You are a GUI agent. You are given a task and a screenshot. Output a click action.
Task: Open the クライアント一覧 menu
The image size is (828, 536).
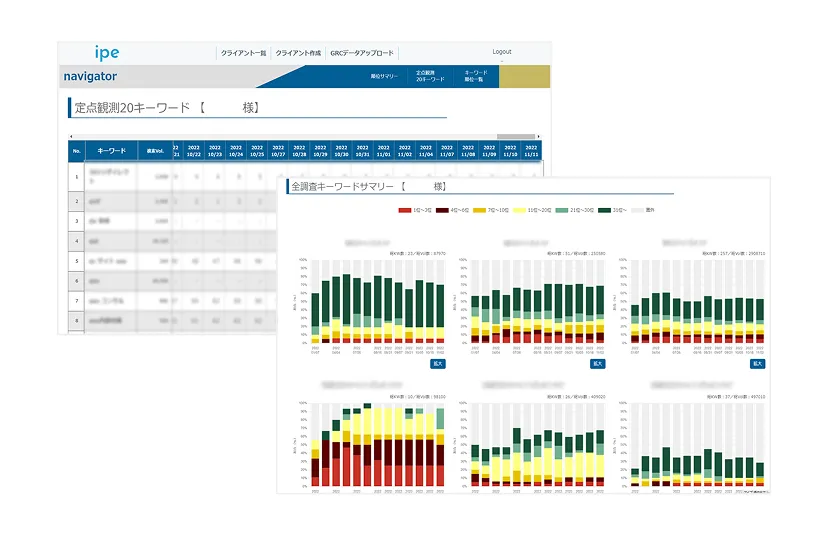pyautogui.click(x=243, y=53)
